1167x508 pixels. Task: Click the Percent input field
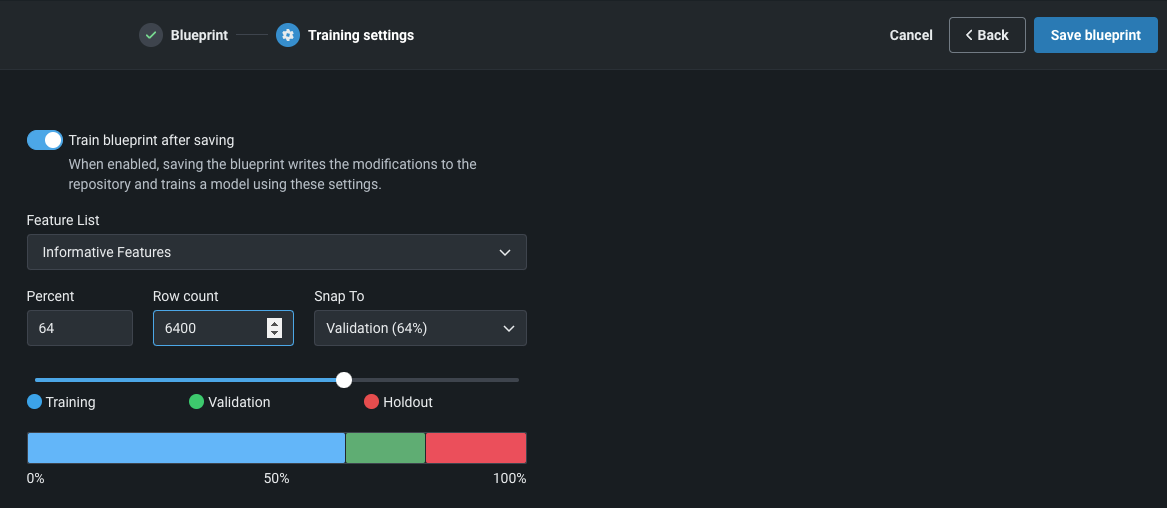click(x=80, y=328)
